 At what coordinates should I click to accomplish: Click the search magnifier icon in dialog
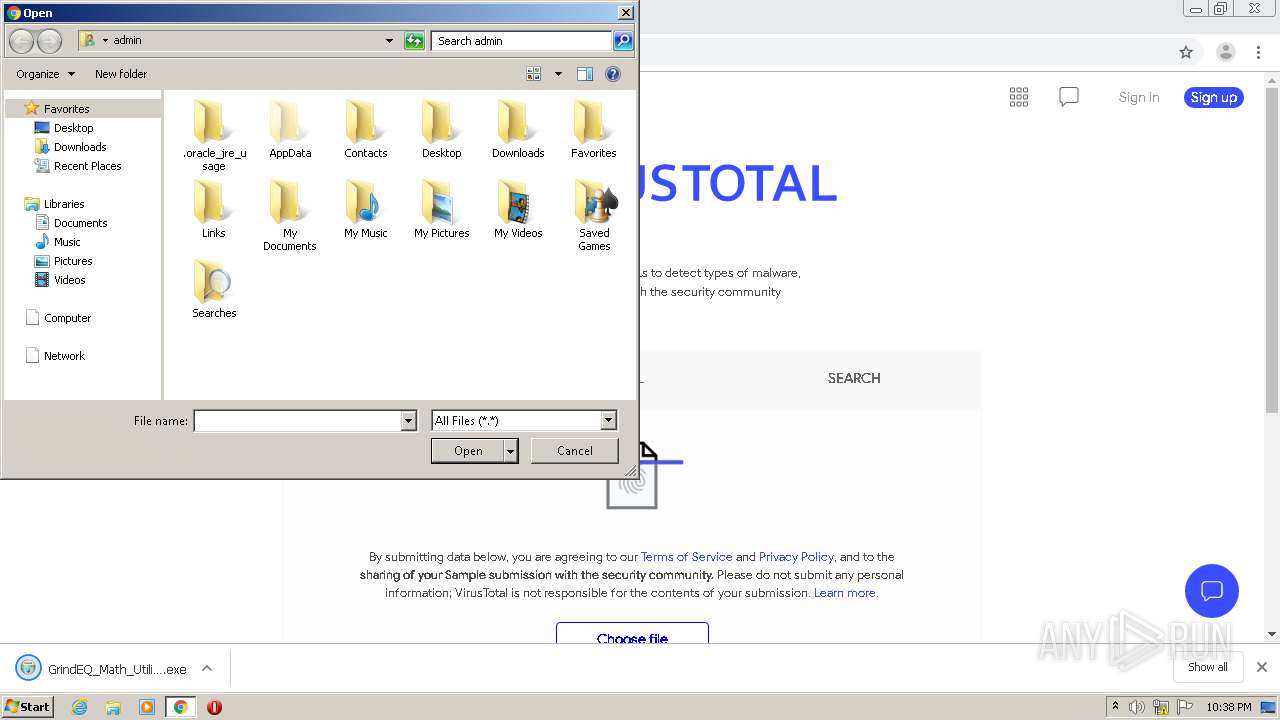622,41
